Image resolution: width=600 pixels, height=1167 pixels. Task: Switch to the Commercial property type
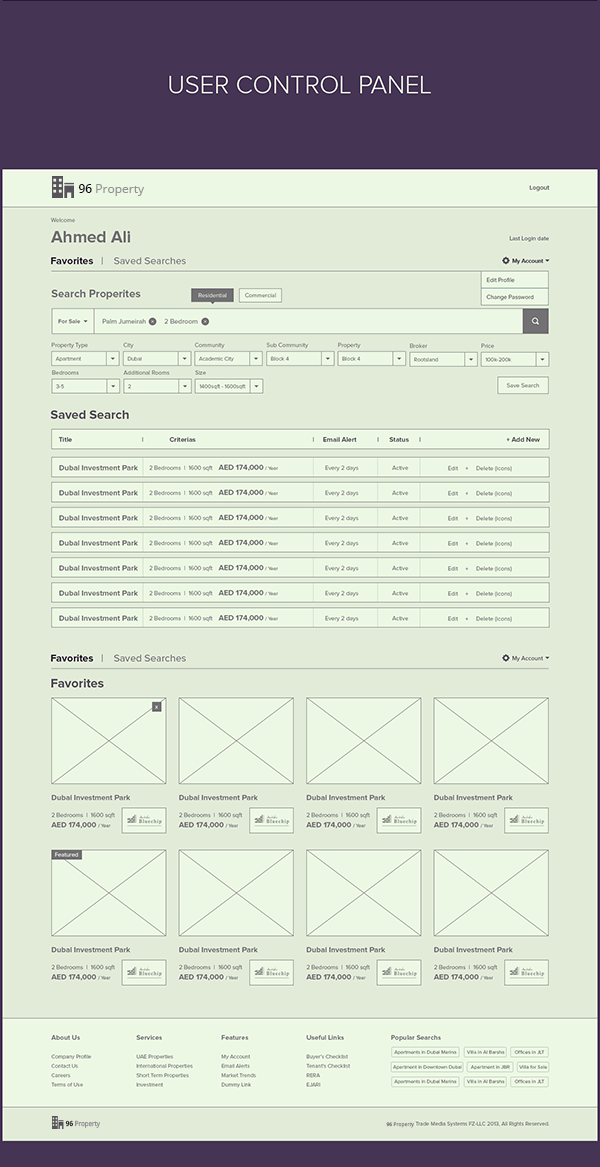pyautogui.click(x=260, y=295)
